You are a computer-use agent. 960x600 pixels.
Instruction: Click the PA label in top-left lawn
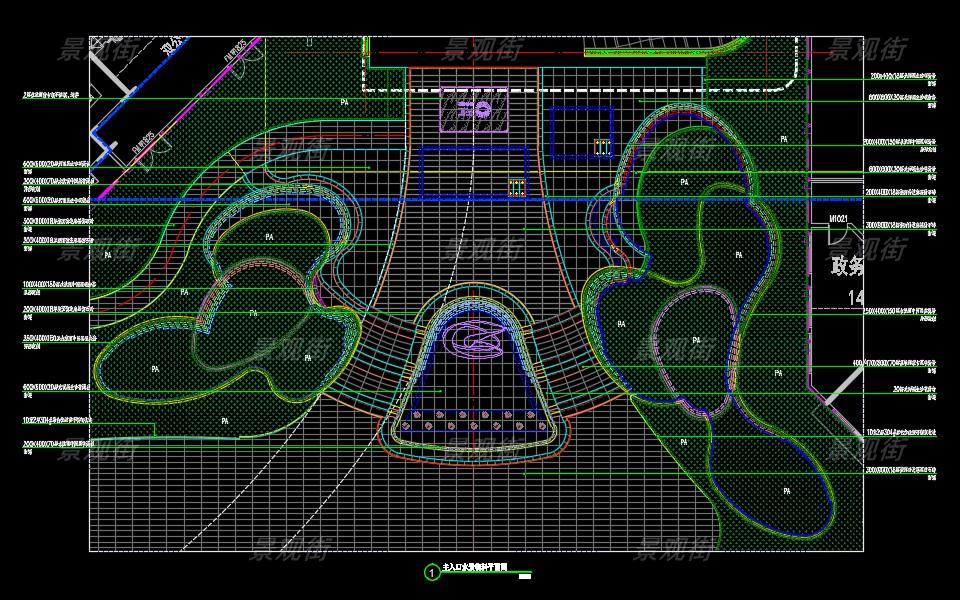point(344,102)
